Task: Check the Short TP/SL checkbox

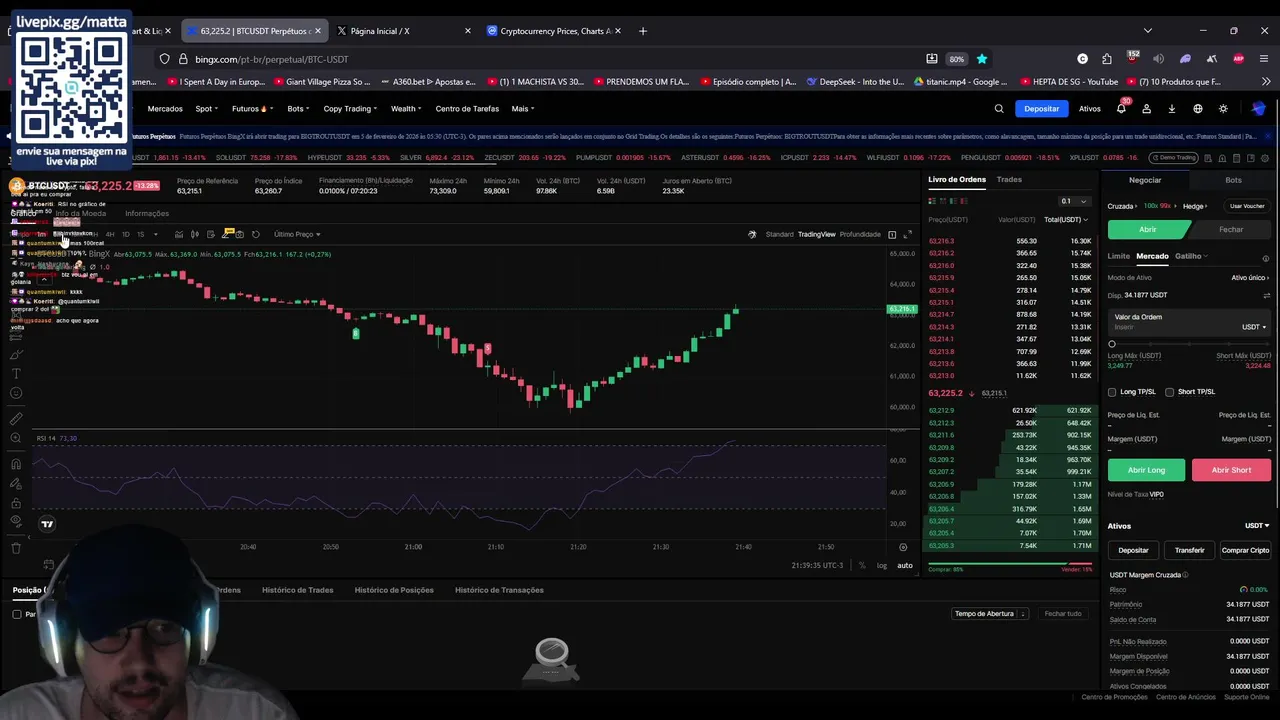Action: point(1170,392)
